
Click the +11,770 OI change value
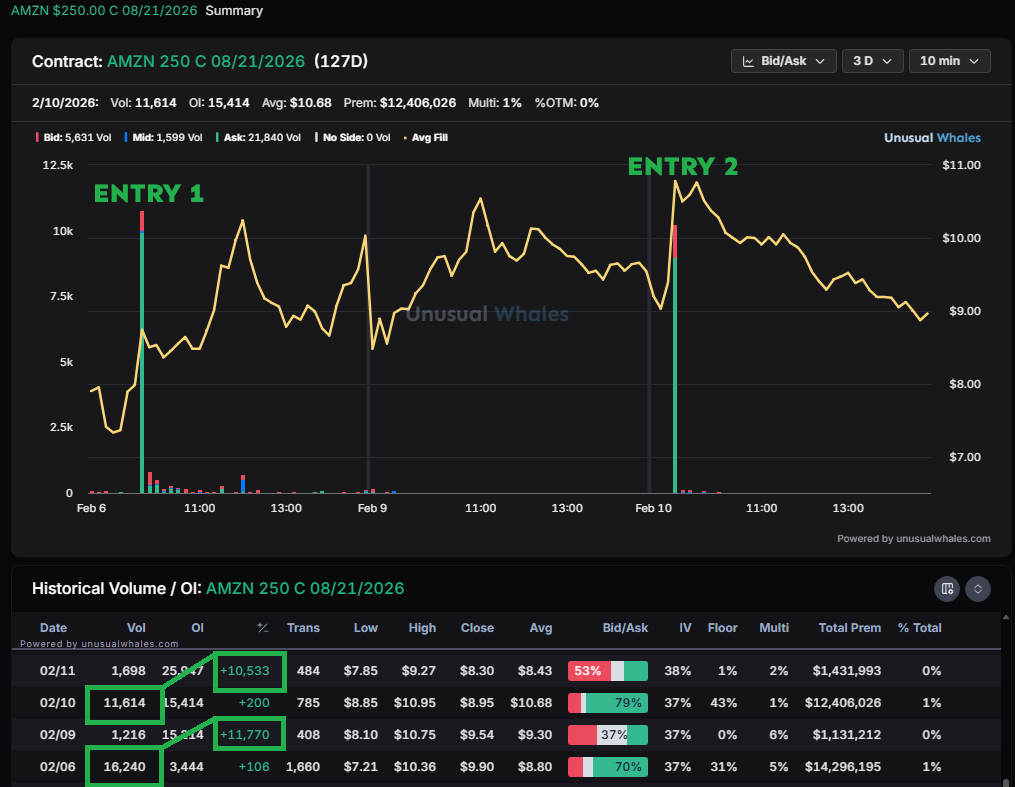tap(245, 735)
